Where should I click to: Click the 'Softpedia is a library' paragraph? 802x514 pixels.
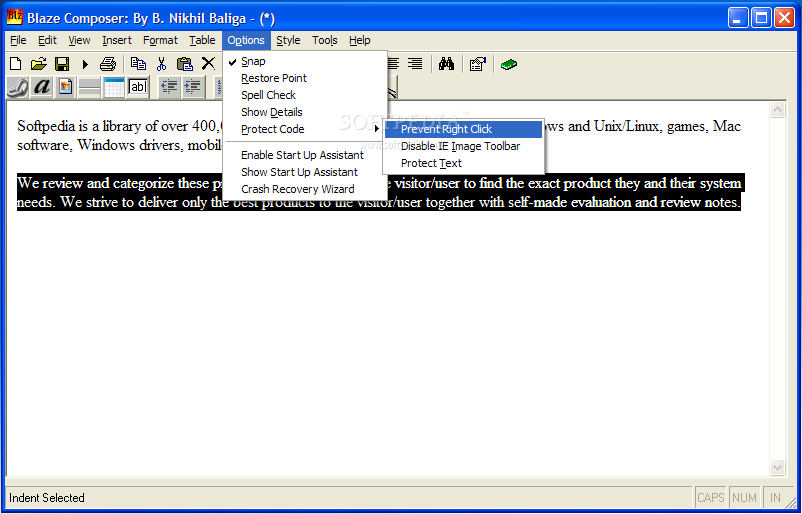point(378,135)
